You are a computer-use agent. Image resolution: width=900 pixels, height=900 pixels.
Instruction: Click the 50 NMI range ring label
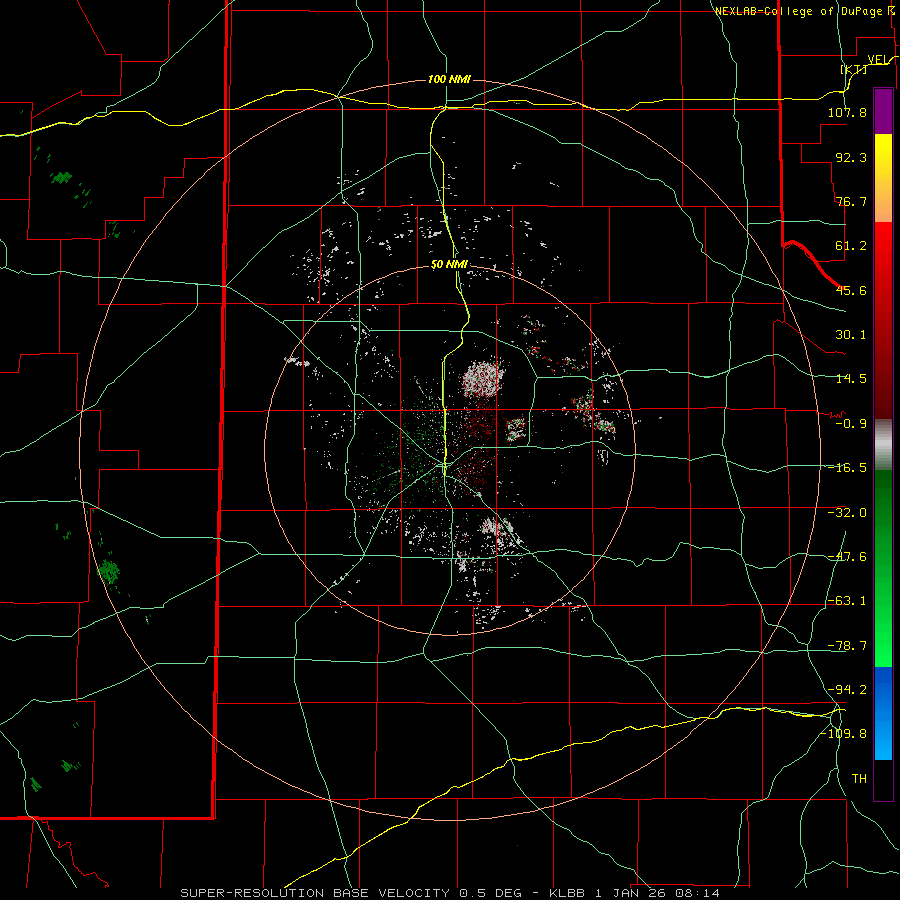click(x=449, y=265)
